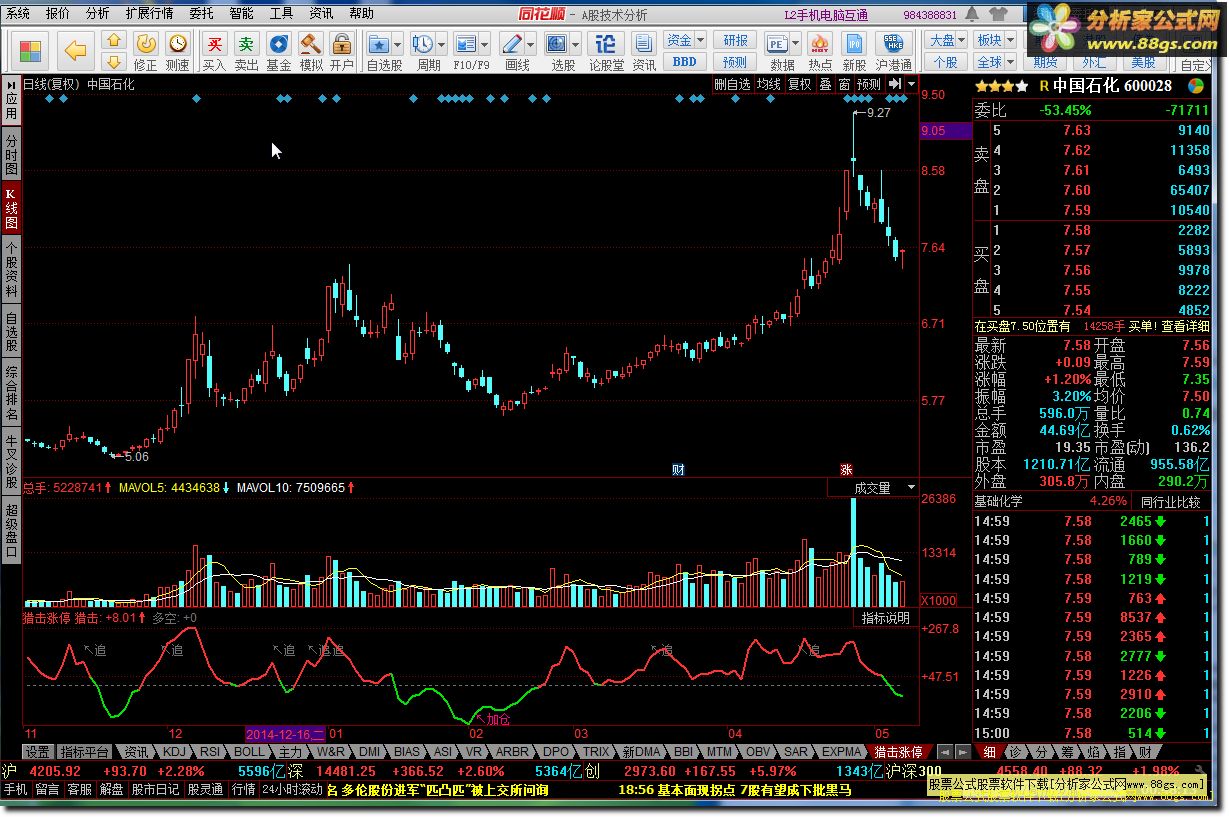Click the 模拟 gavel icon

[x=311, y=51]
